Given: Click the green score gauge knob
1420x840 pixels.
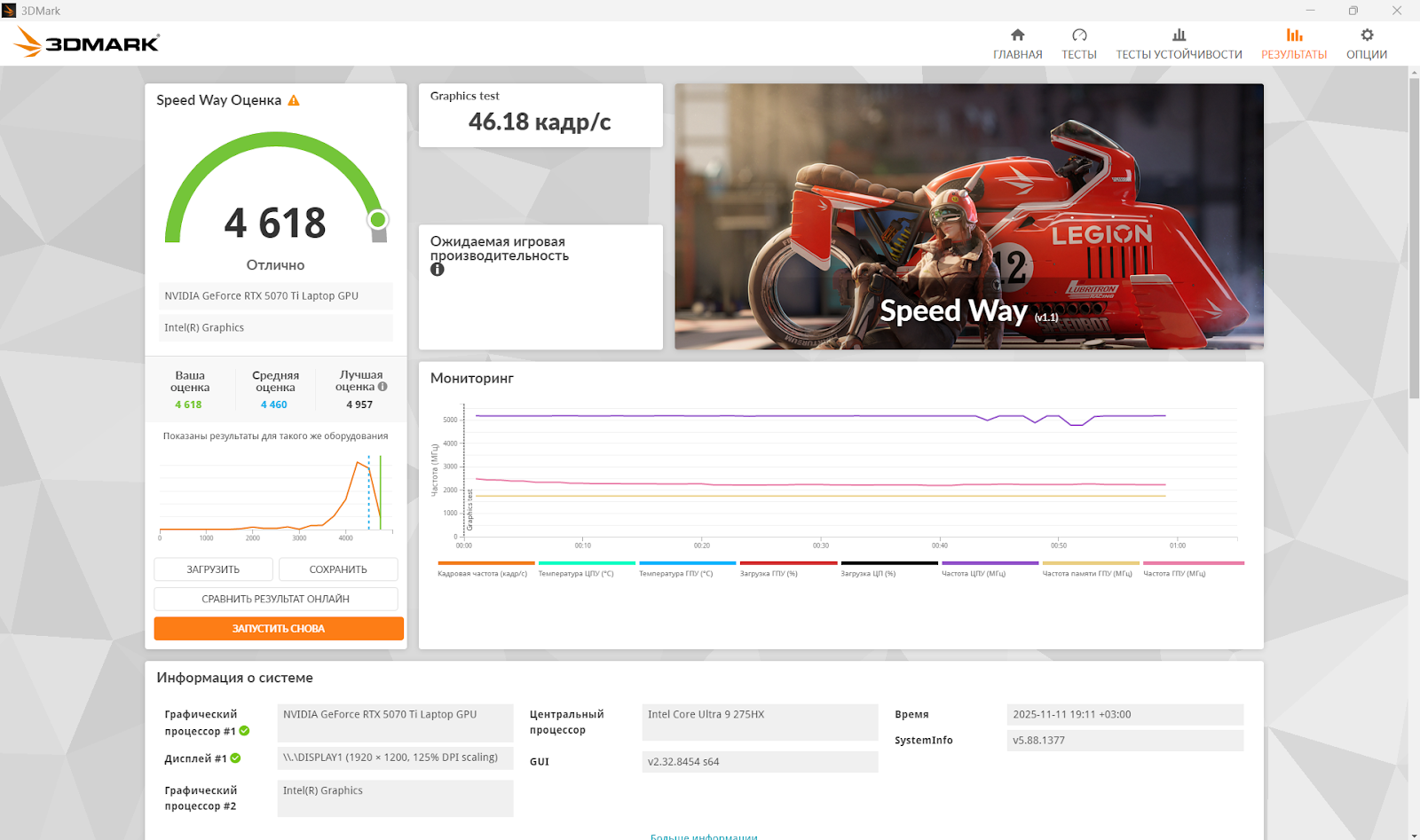Looking at the screenshot, I should 378,219.
